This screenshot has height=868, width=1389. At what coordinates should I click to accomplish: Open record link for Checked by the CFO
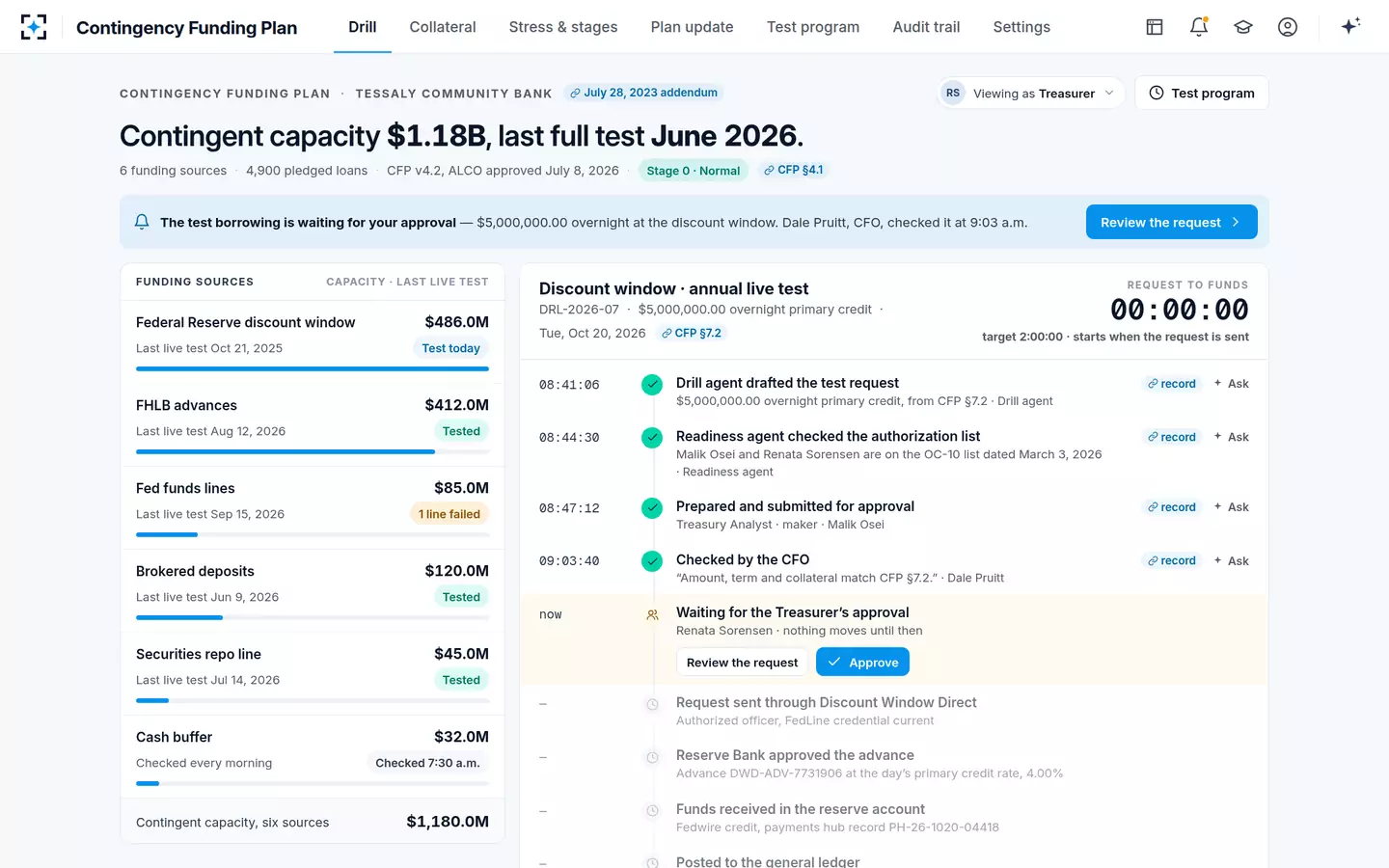[x=1172, y=560]
